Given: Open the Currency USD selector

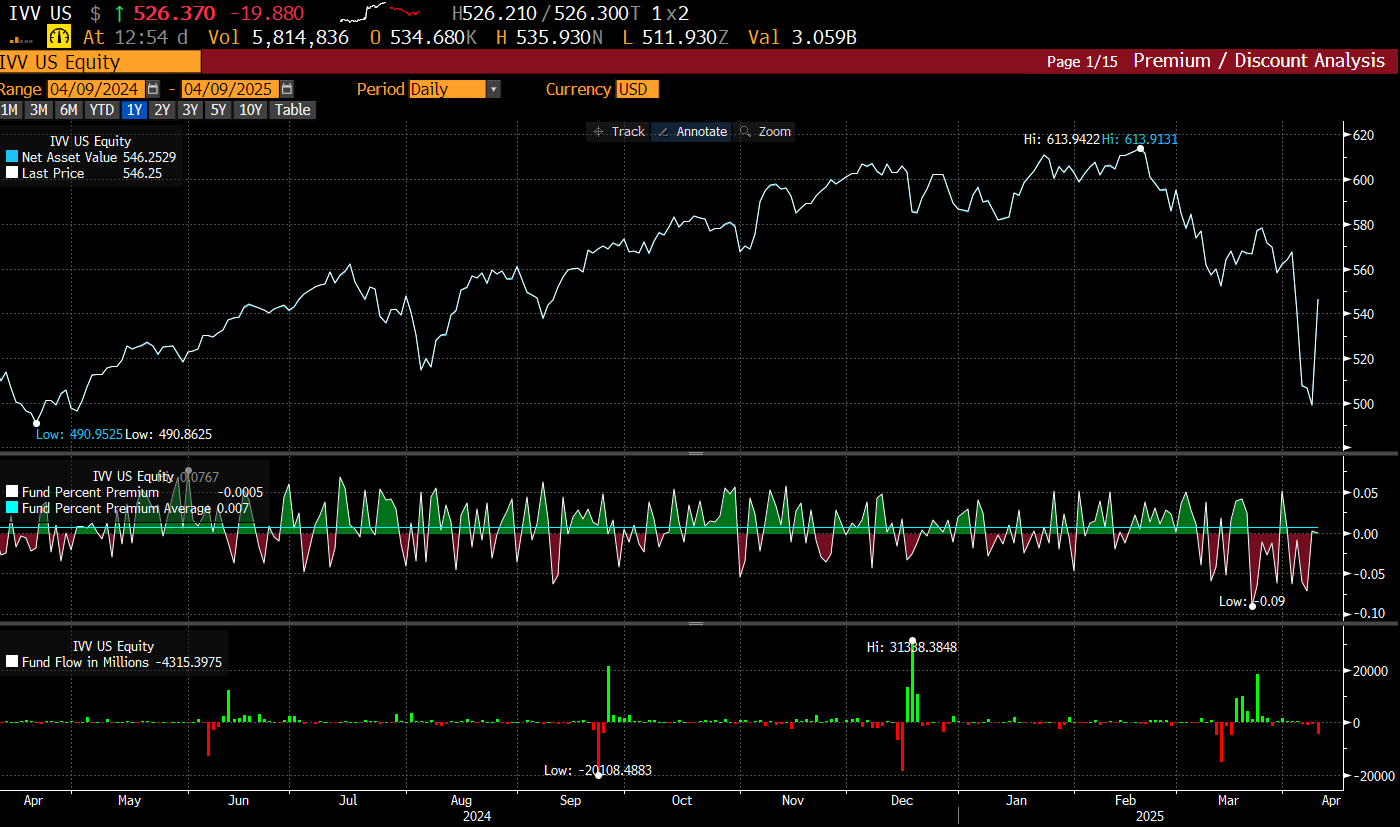Looking at the screenshot, I should point(637,89).
